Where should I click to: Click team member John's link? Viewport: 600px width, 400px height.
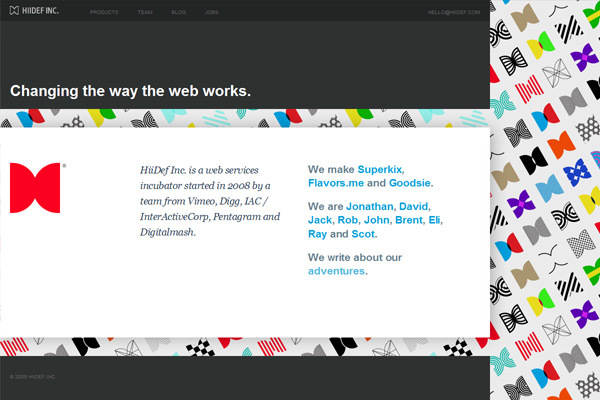coord(377,220)
